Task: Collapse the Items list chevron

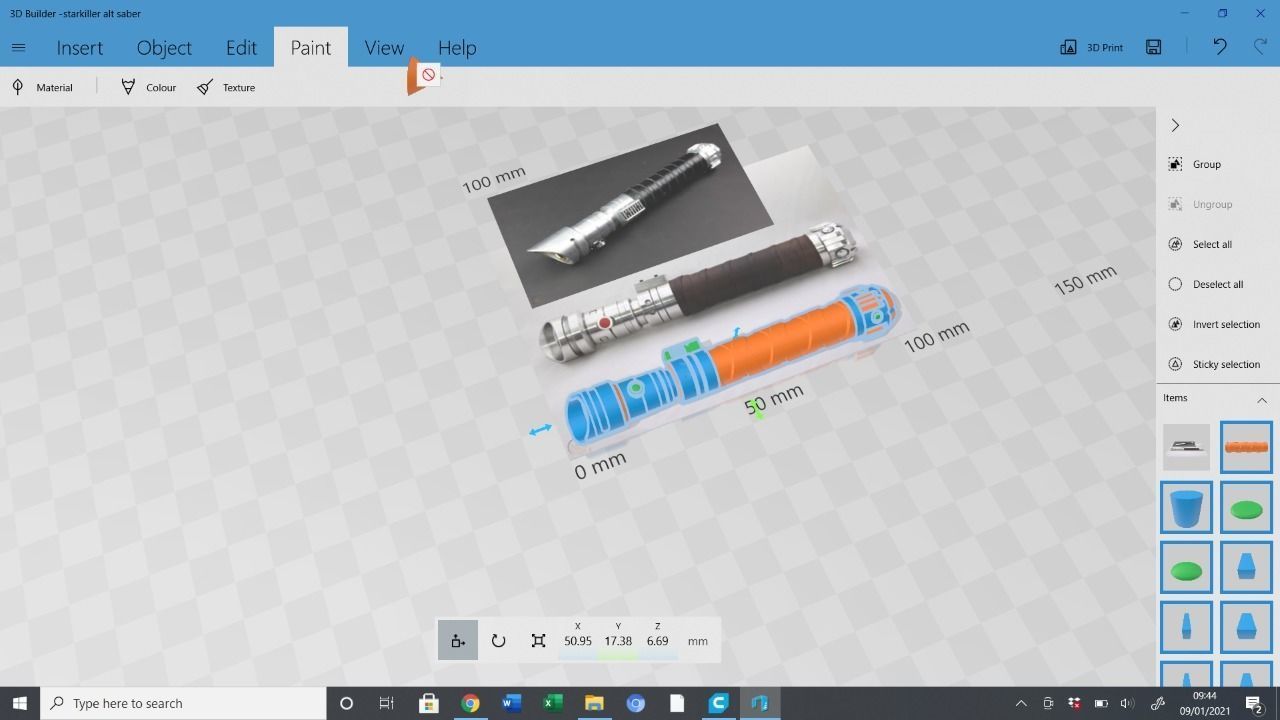Action: click(1261, 399)
